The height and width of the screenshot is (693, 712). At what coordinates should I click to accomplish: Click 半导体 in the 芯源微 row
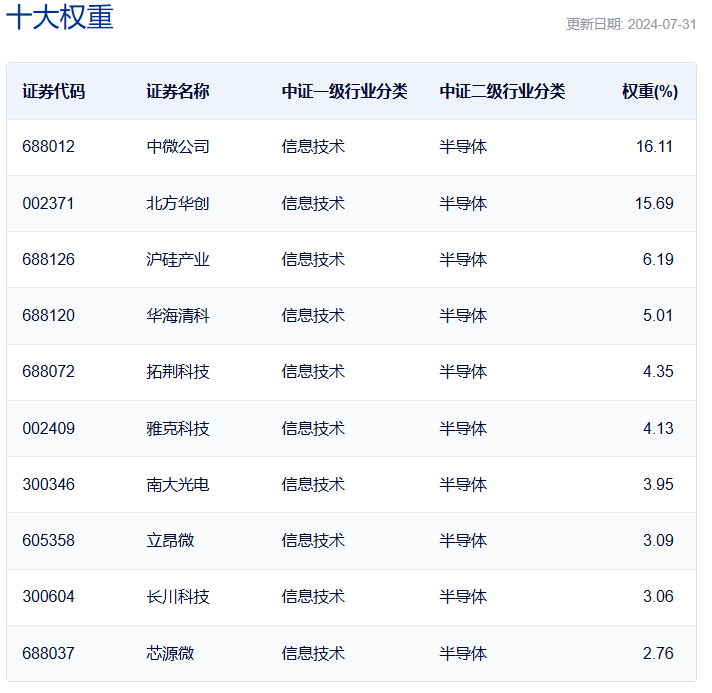(463, 653)
